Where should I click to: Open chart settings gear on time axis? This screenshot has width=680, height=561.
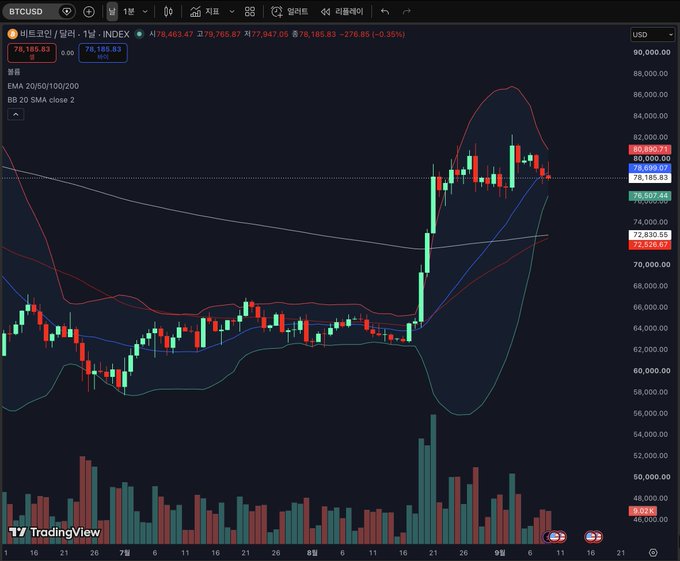point(653,553)
